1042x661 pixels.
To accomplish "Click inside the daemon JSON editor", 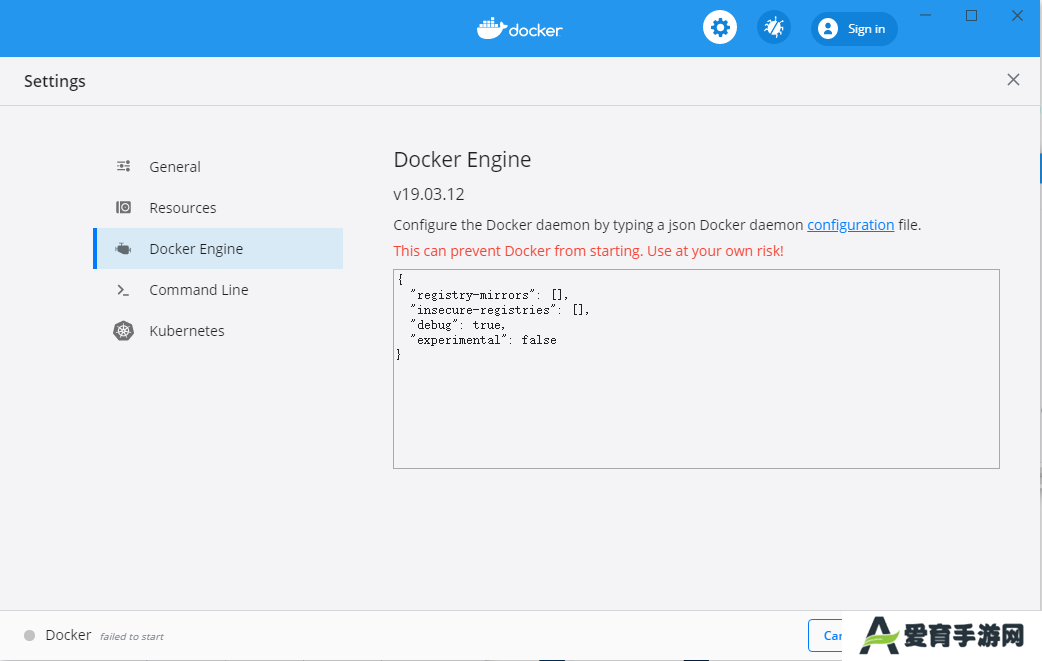I will (696, 369).
